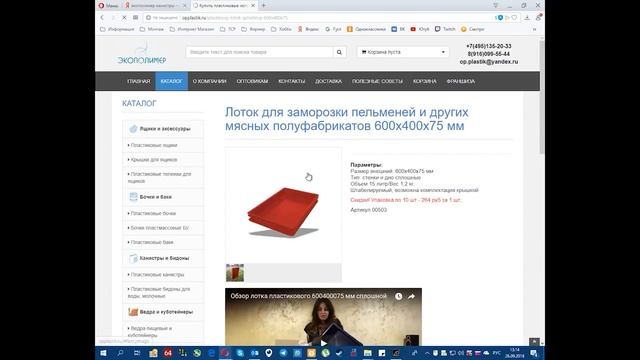The width and height of the screenshot is (640, 360).
Task: Stop loading the current page
Action: (x=124, y=18)
